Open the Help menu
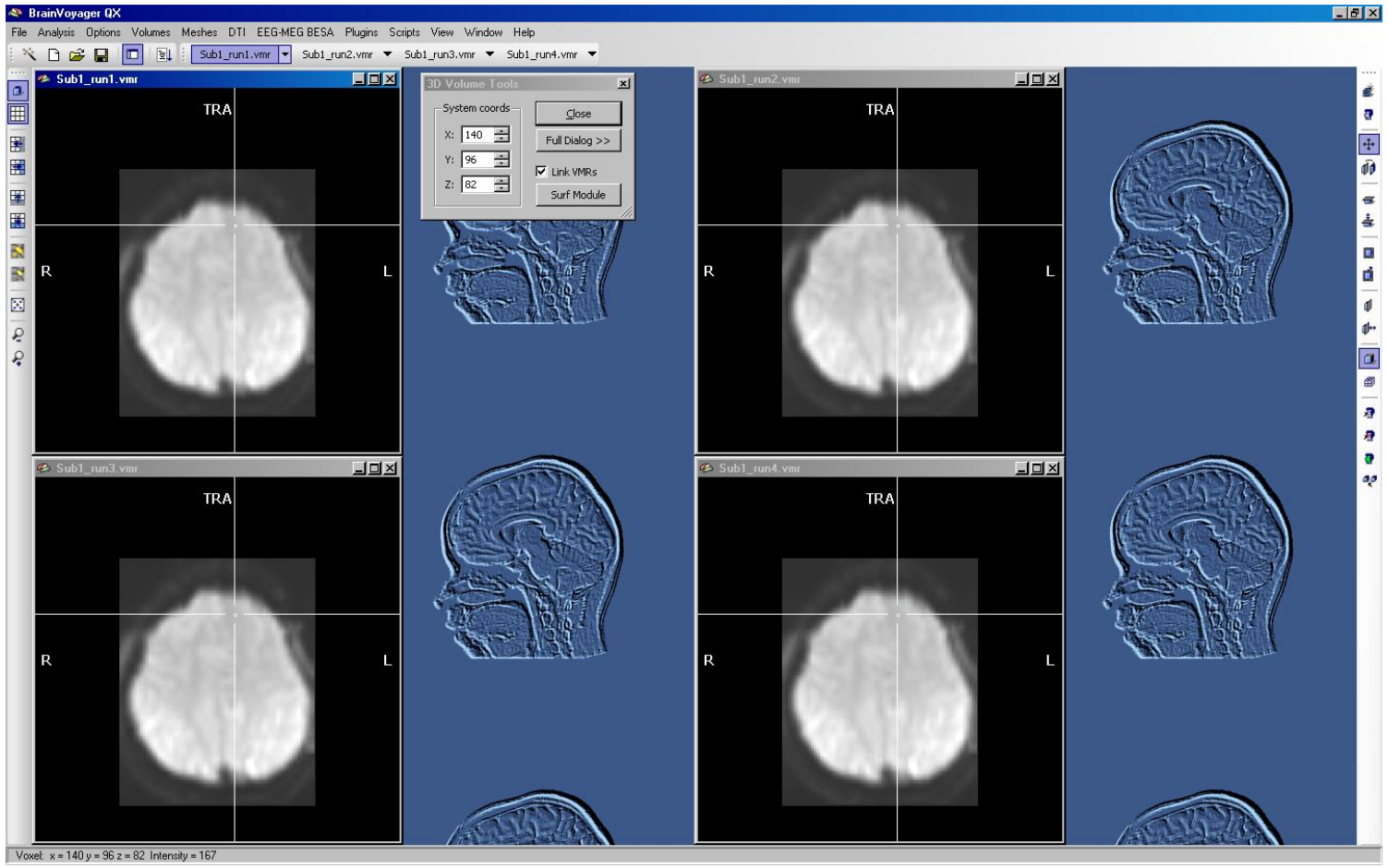Screen dimensions: 1388x868 point(524,32)
